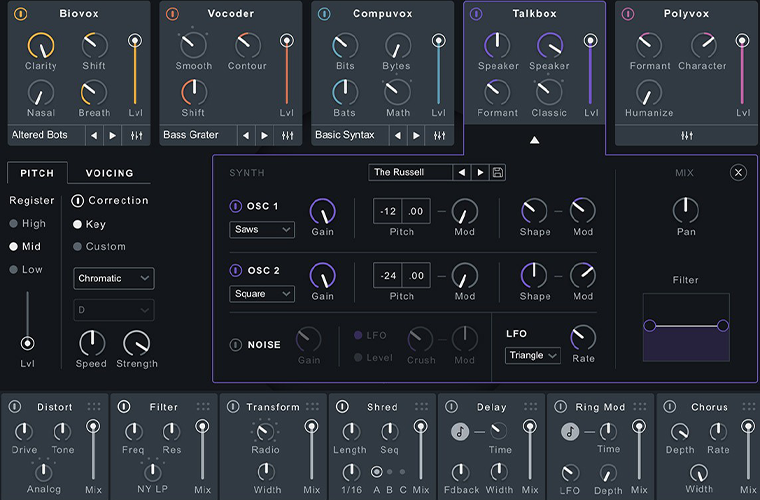Viewport: 760px width, 500px height.
Task: Click the OSC 2 pitch semitone field -24
Action: [388, 276]
